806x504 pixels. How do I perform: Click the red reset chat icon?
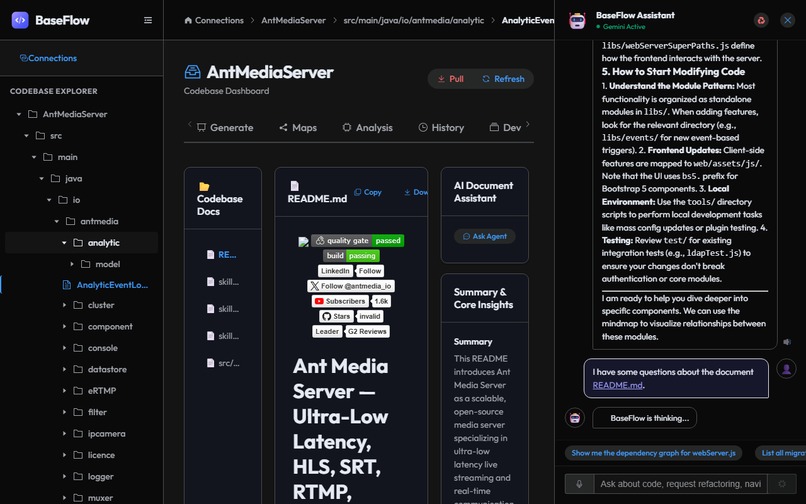point(761,20)
